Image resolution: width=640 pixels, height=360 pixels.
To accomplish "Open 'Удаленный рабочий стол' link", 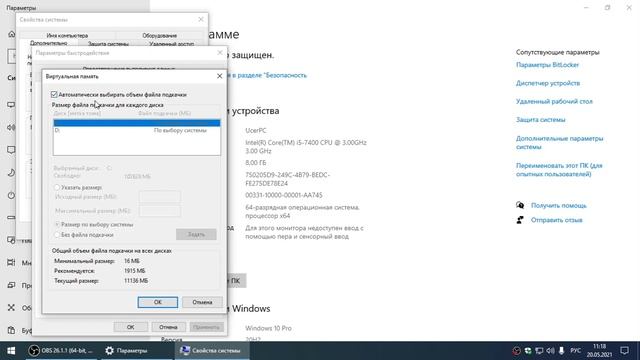I will point(554,101).
